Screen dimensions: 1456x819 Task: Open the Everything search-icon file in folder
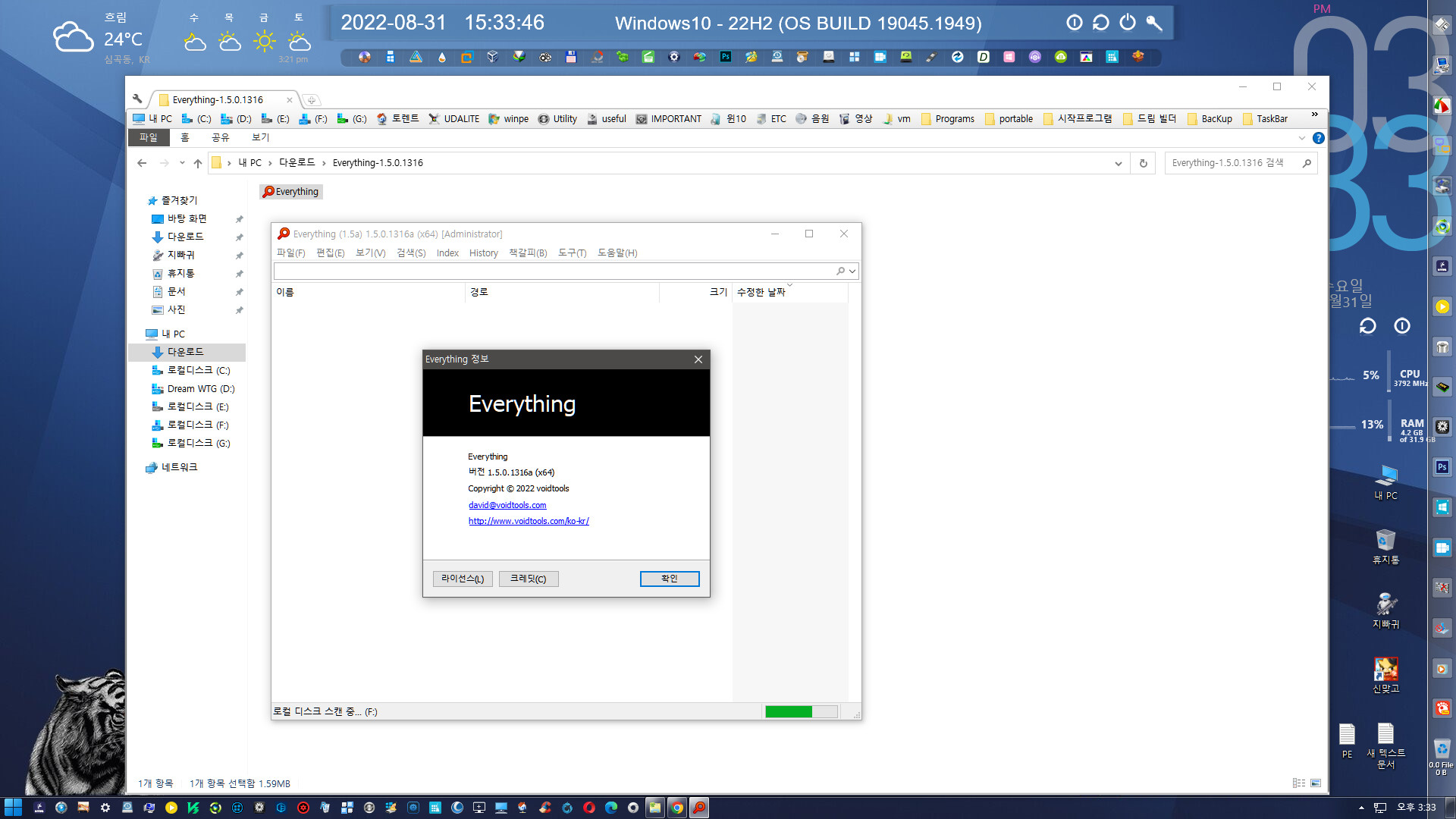click(291, 192)
